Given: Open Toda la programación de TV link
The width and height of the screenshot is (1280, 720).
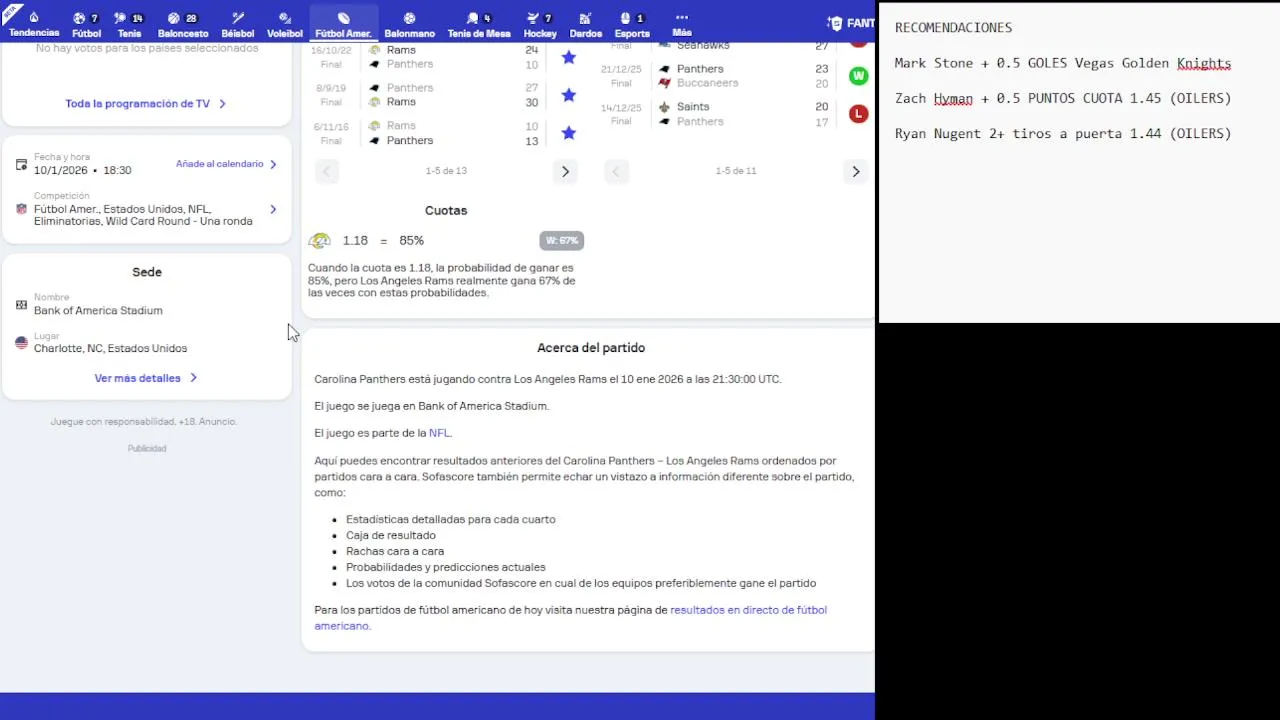Looking at the screenshot, I should 146,104.
